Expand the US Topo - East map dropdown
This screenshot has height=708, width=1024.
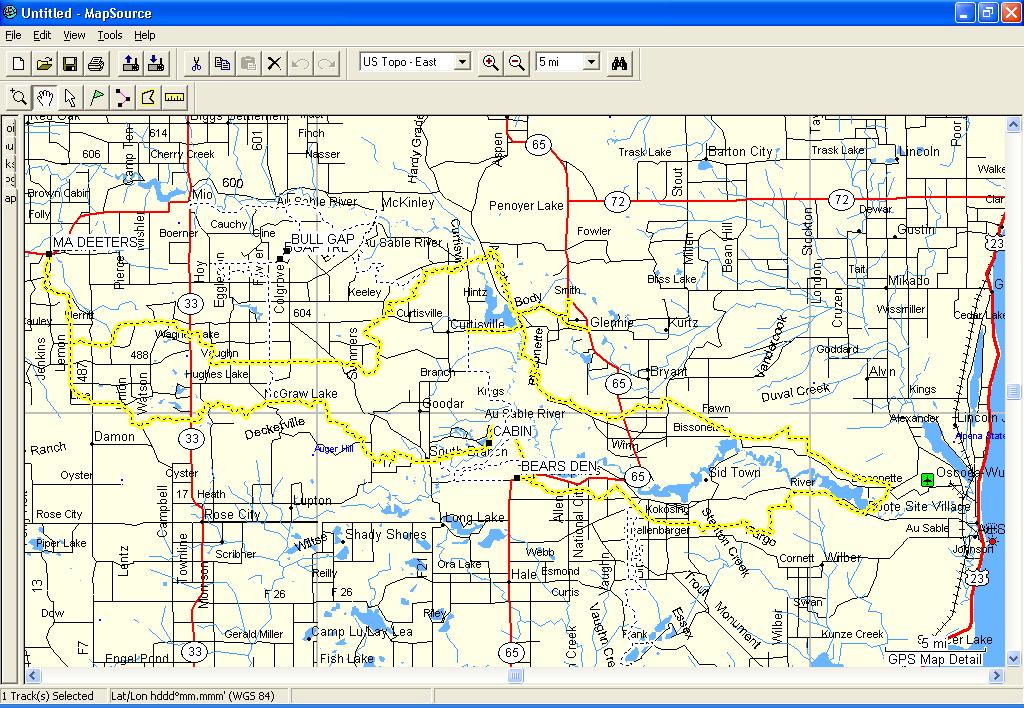[462, 62]
